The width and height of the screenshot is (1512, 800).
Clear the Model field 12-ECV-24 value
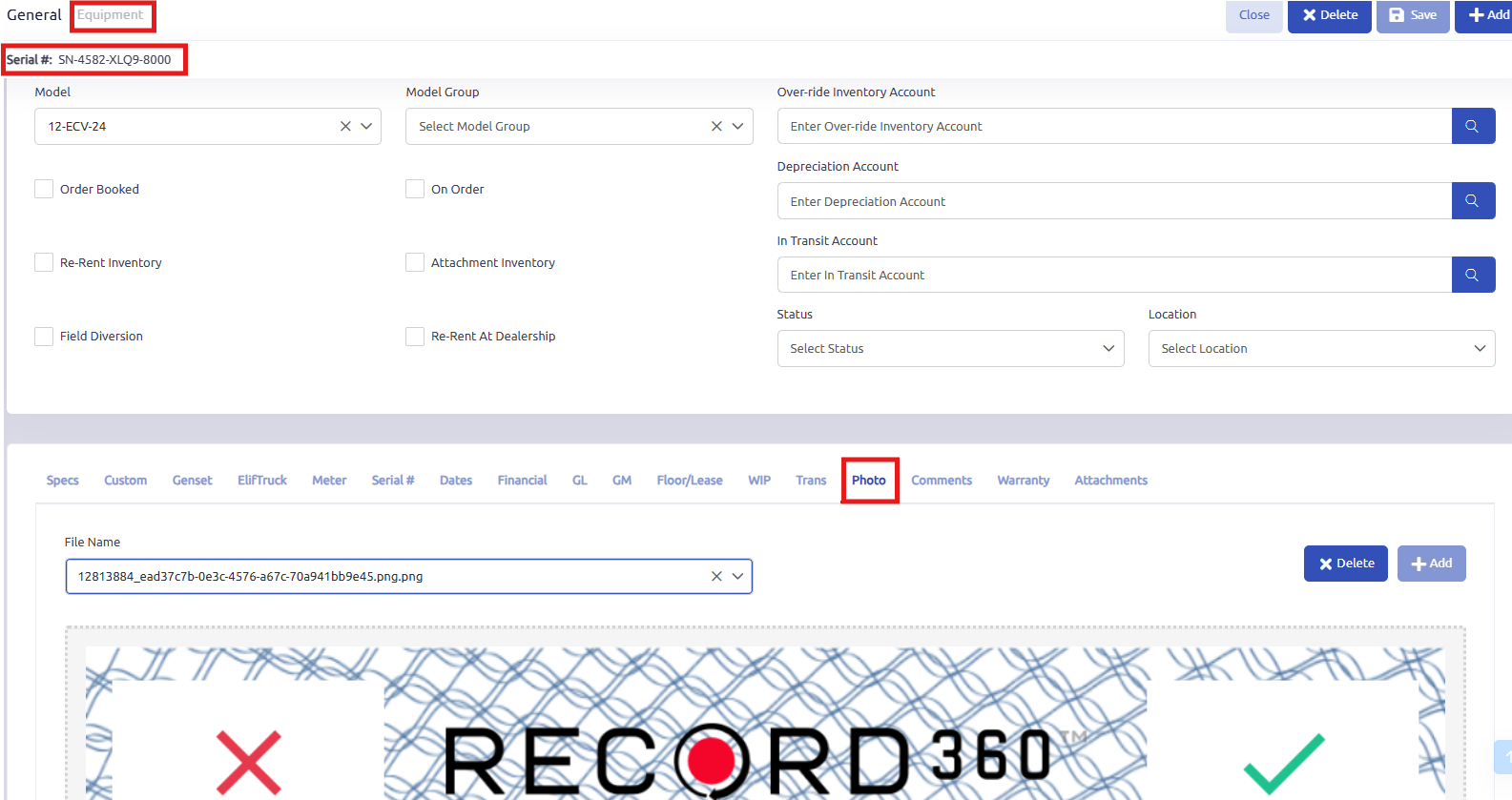345,126
